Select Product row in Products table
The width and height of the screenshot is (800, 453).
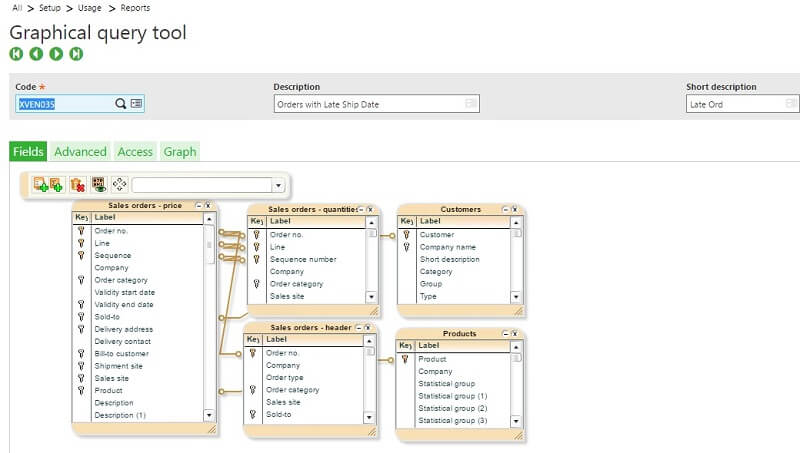(432, 360)
